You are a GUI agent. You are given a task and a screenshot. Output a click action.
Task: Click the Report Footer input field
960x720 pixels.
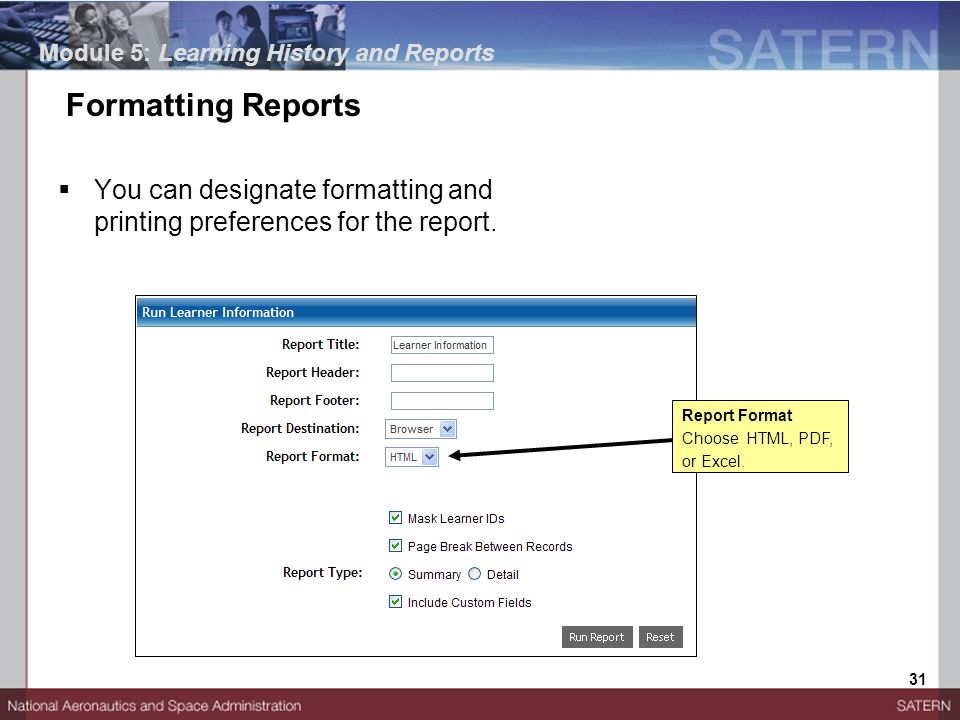click(442, 401)
